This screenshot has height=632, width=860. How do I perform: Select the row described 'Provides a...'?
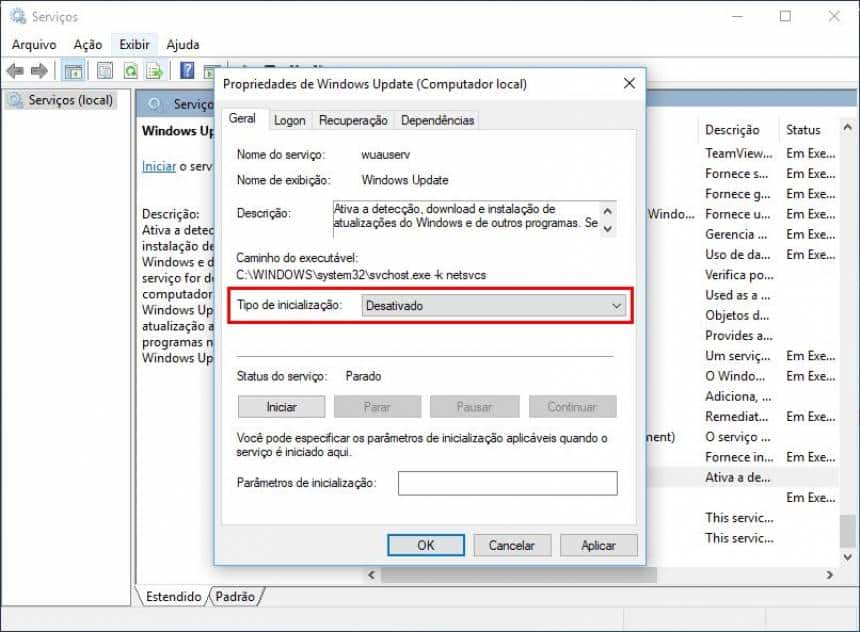pyautogui.click(x=739, y=336)
